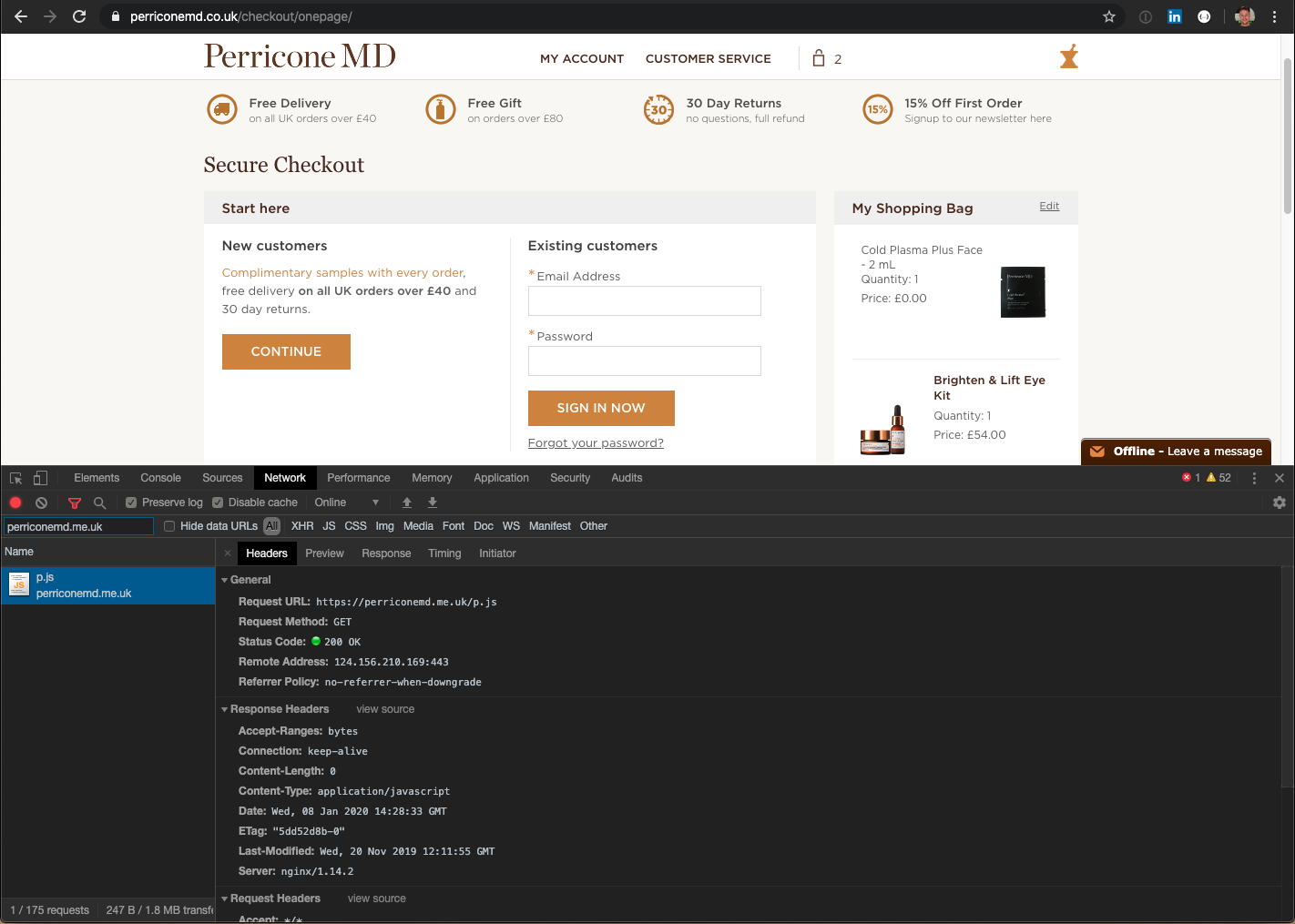Open the Chrome three-dot menu
The width and height of the screenshot is (1295, 924).
[x=1274, y=16]
